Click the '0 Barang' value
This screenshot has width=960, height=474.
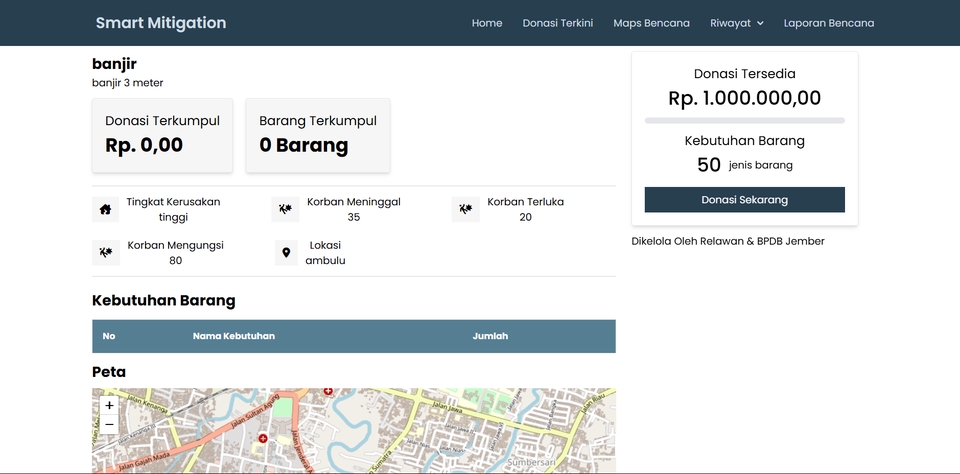pyautogui.click(x=304, y=145)
